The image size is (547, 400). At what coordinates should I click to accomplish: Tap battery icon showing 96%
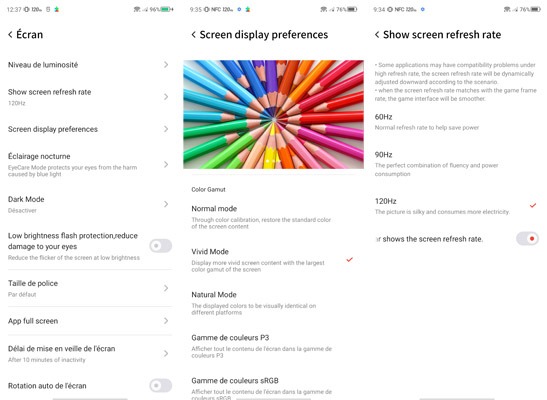tap(166, 9)
